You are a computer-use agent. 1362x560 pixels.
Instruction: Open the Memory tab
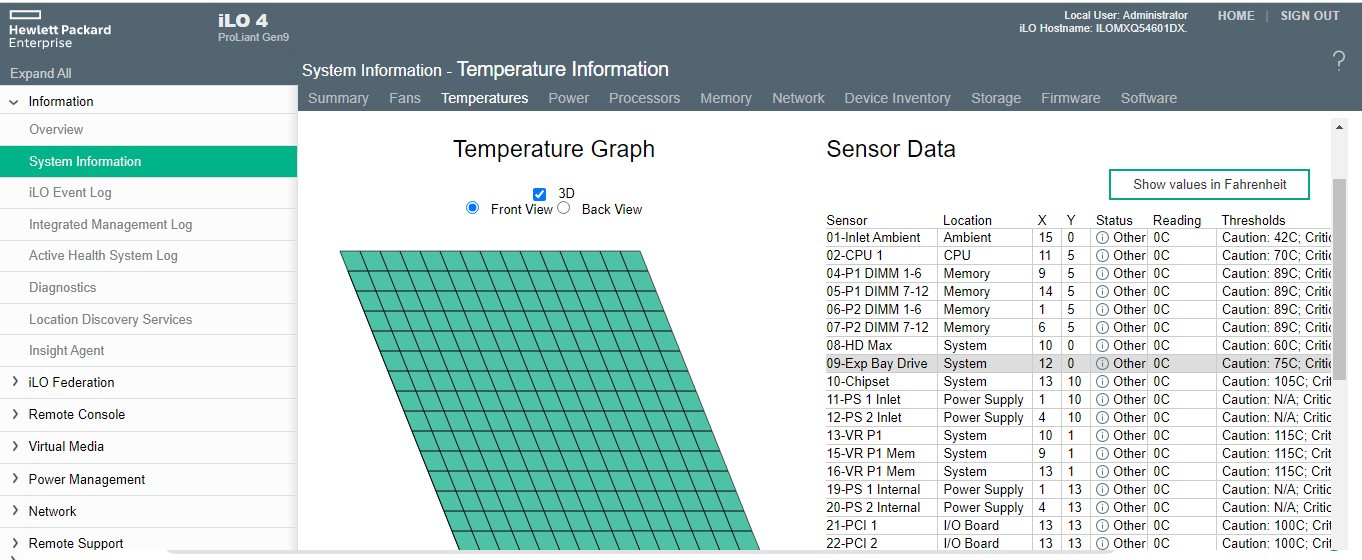(x=726, y=98)
